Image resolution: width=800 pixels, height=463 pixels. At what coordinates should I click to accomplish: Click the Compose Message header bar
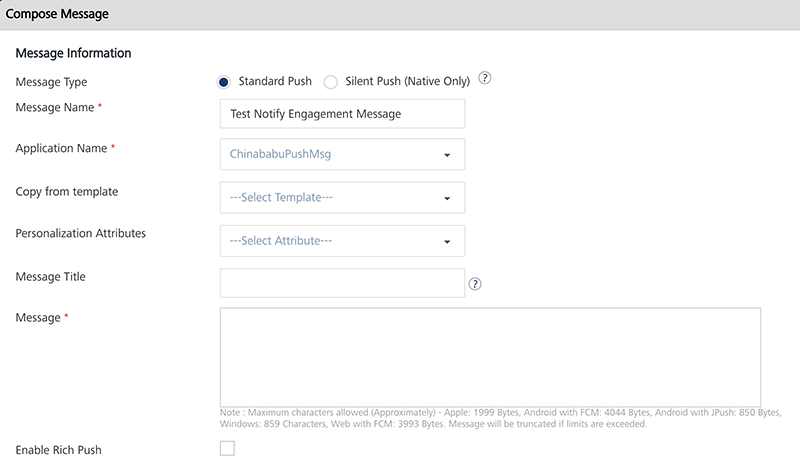400,15
